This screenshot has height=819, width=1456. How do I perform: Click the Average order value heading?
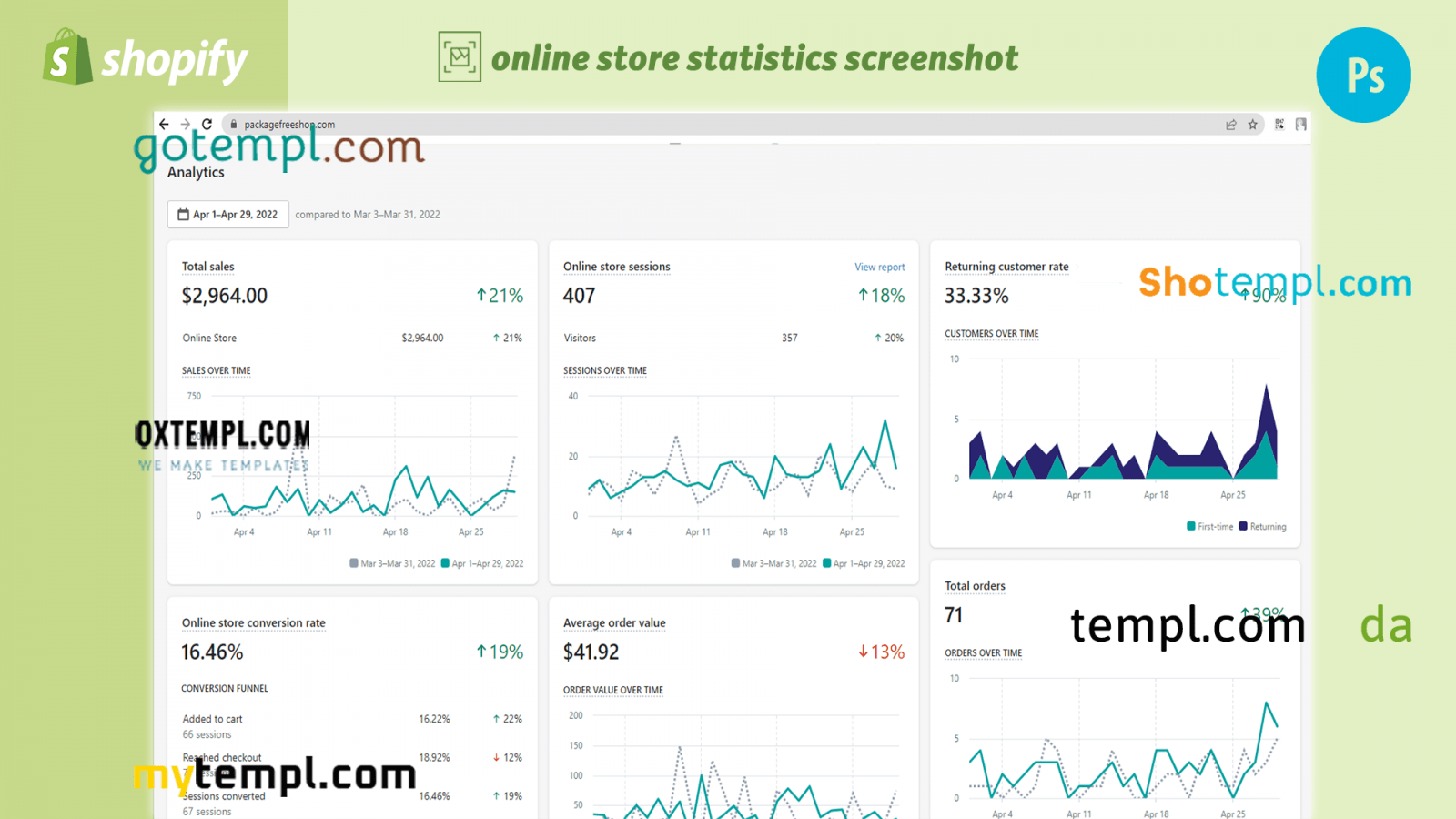614,623
